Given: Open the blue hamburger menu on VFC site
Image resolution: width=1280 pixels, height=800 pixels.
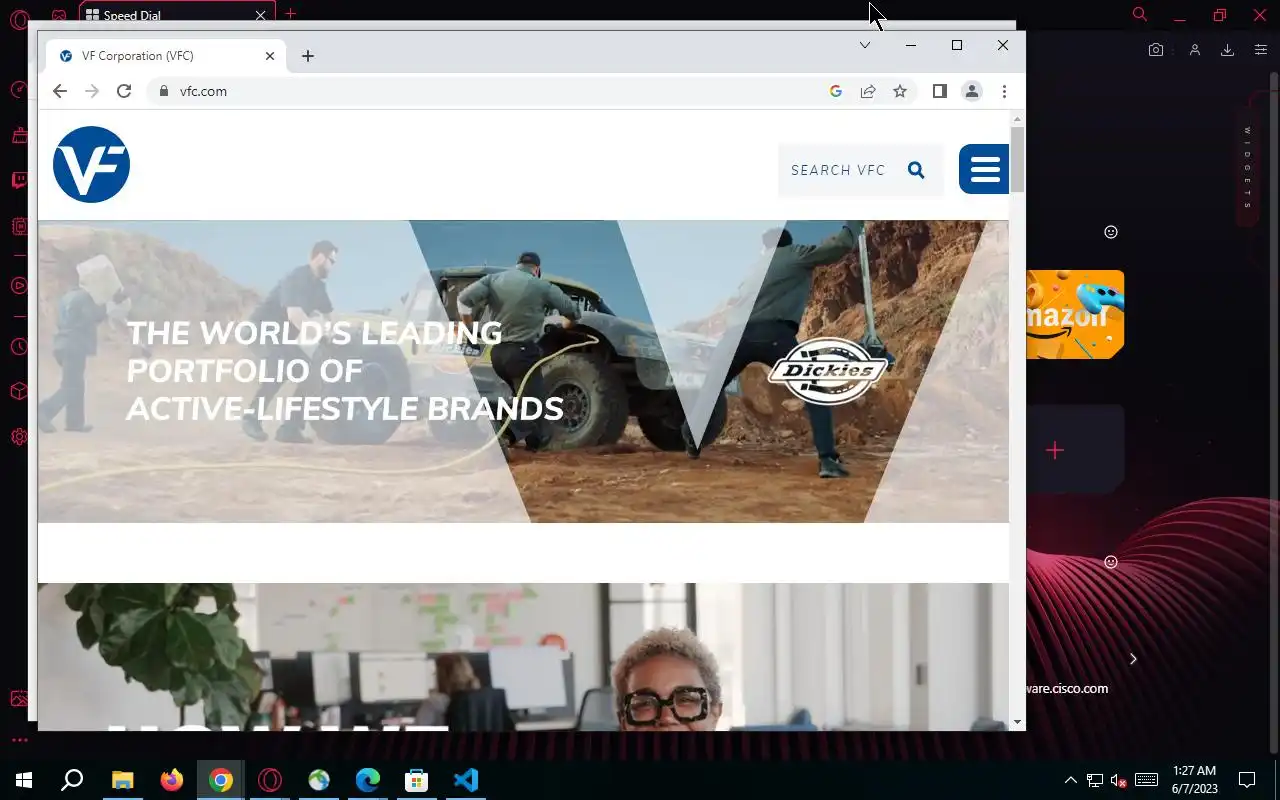Looking at the screenshot, I should coord(984,169).
